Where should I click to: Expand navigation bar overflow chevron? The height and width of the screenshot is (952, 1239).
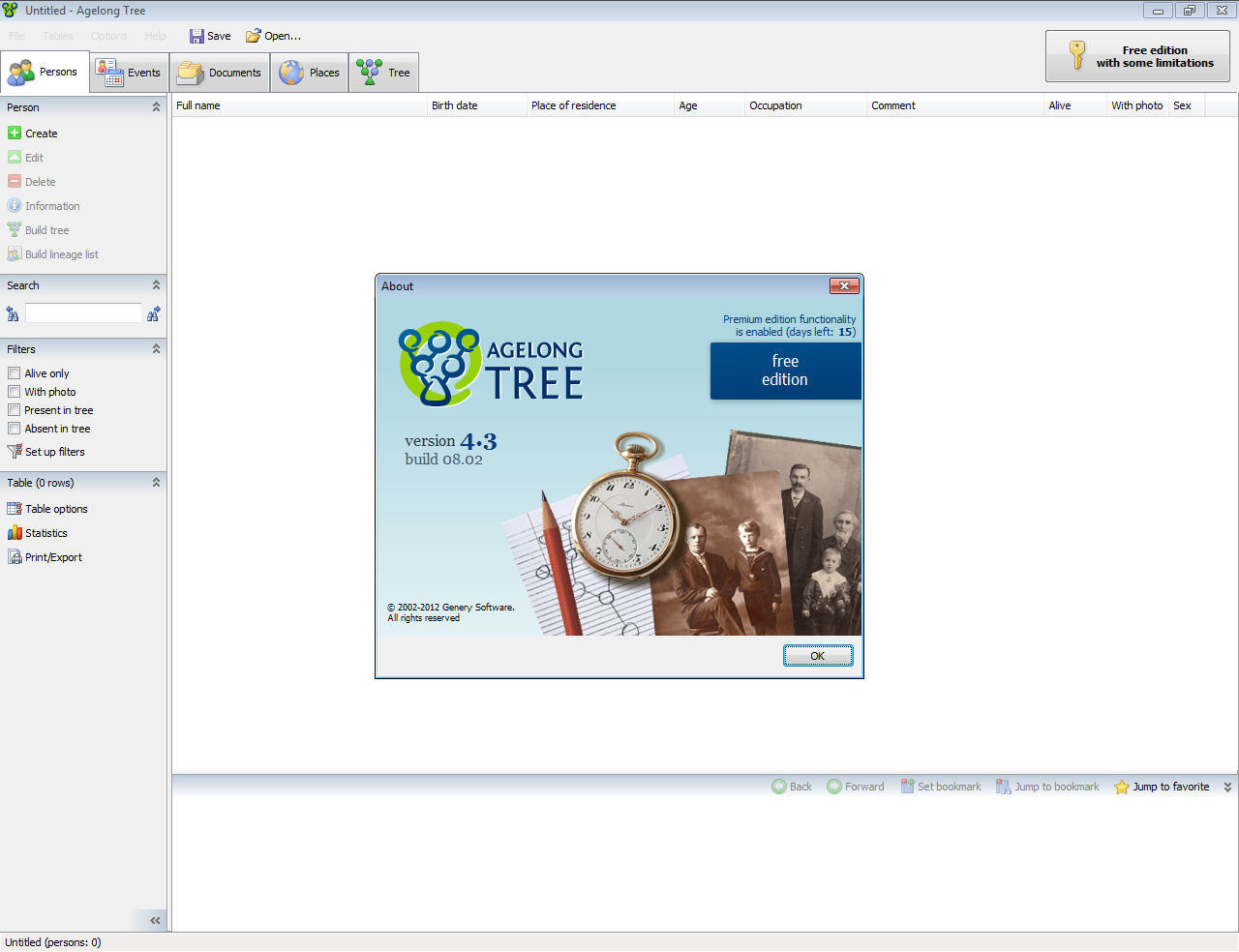click(1227, 787)
